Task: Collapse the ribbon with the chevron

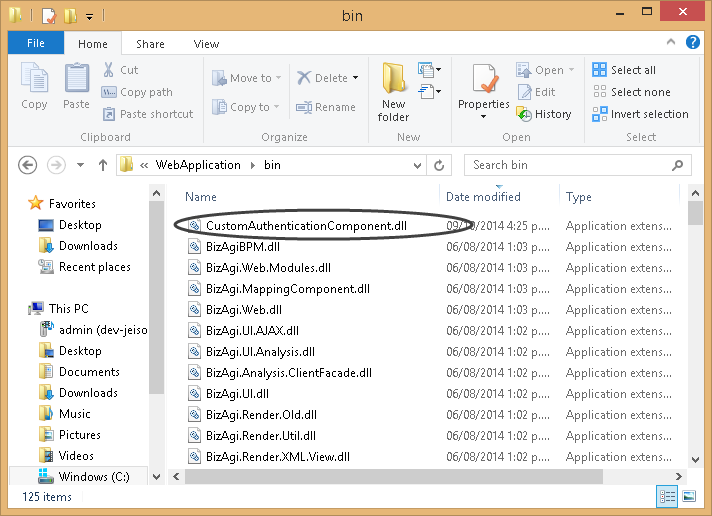Action: 671,42
